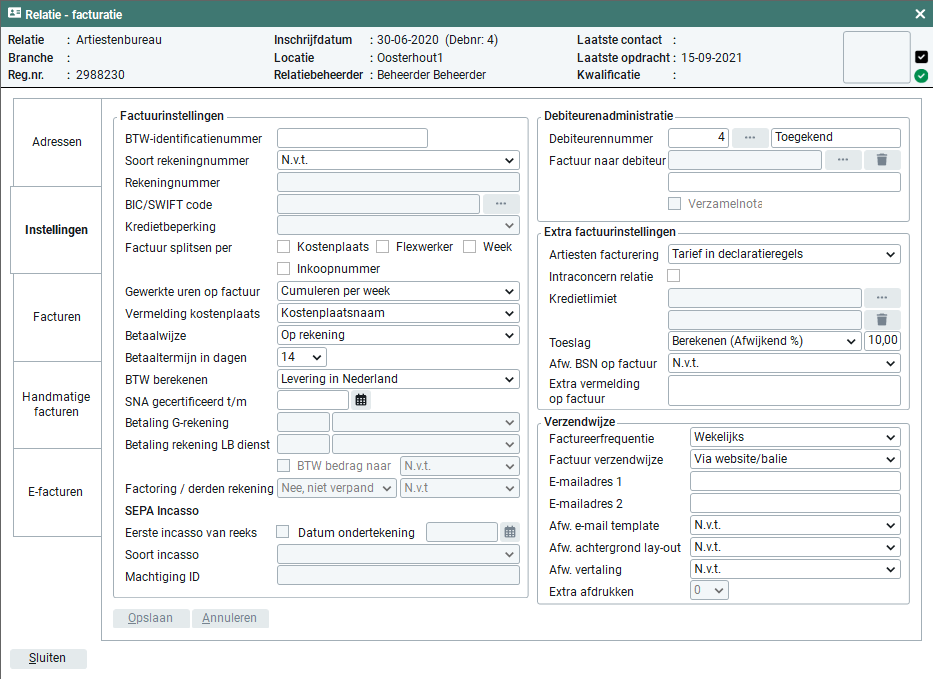Check the Inkoopnummer checkbox
Viewport: 933px width, 679px height.
coord(284,269)
